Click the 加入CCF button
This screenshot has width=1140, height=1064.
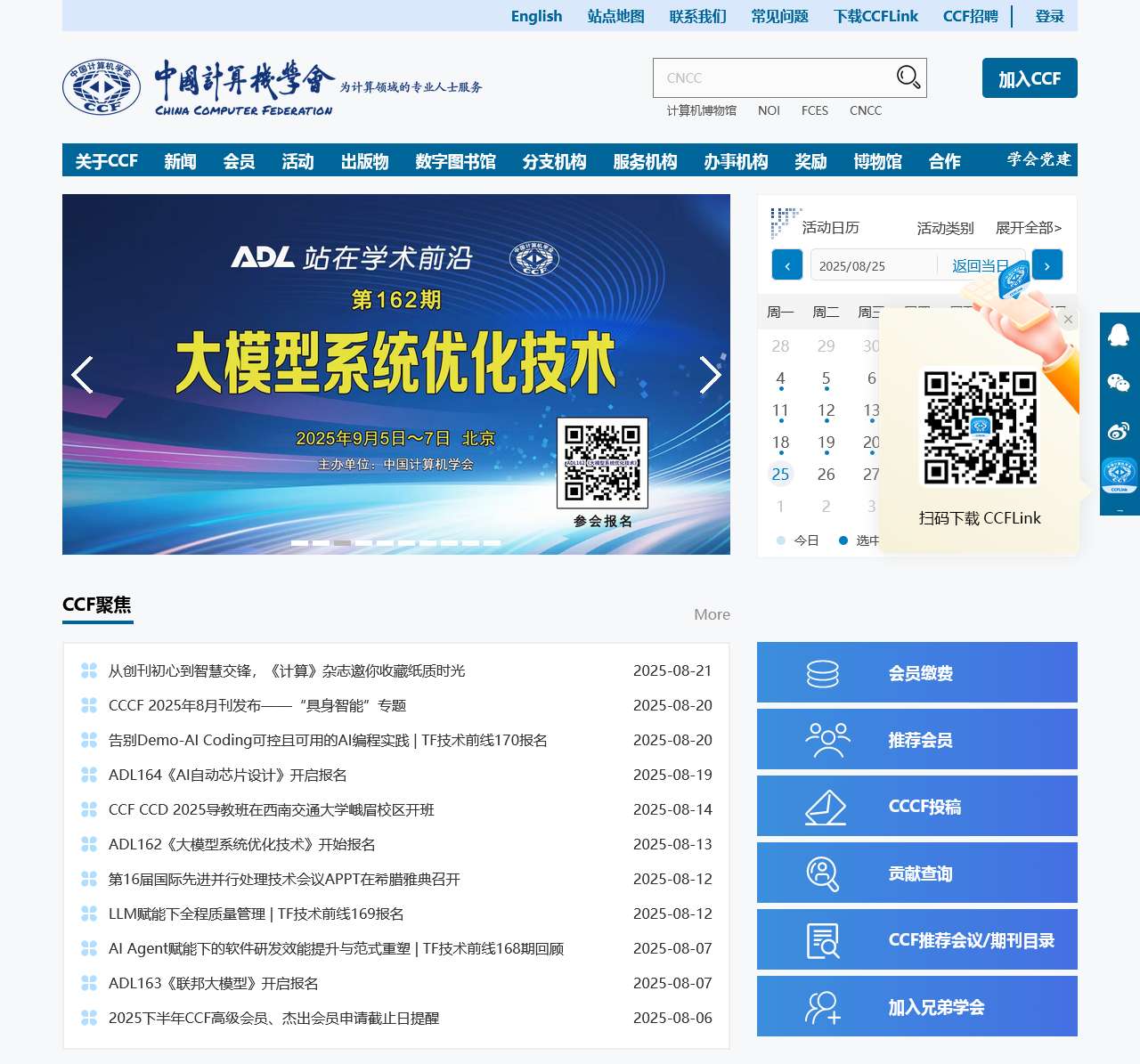[x=1029, y=78]
